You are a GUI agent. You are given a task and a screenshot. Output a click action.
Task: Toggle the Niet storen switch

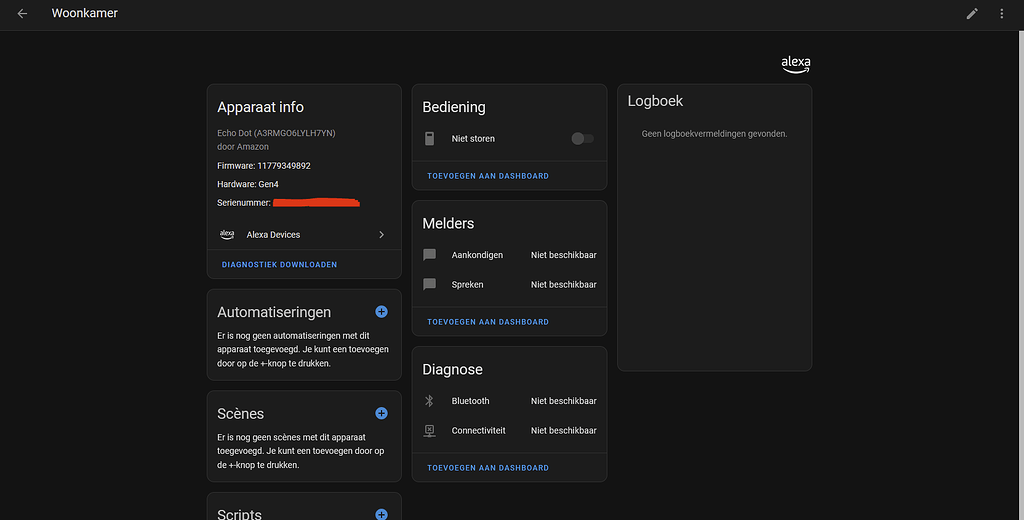click(582, 139)
